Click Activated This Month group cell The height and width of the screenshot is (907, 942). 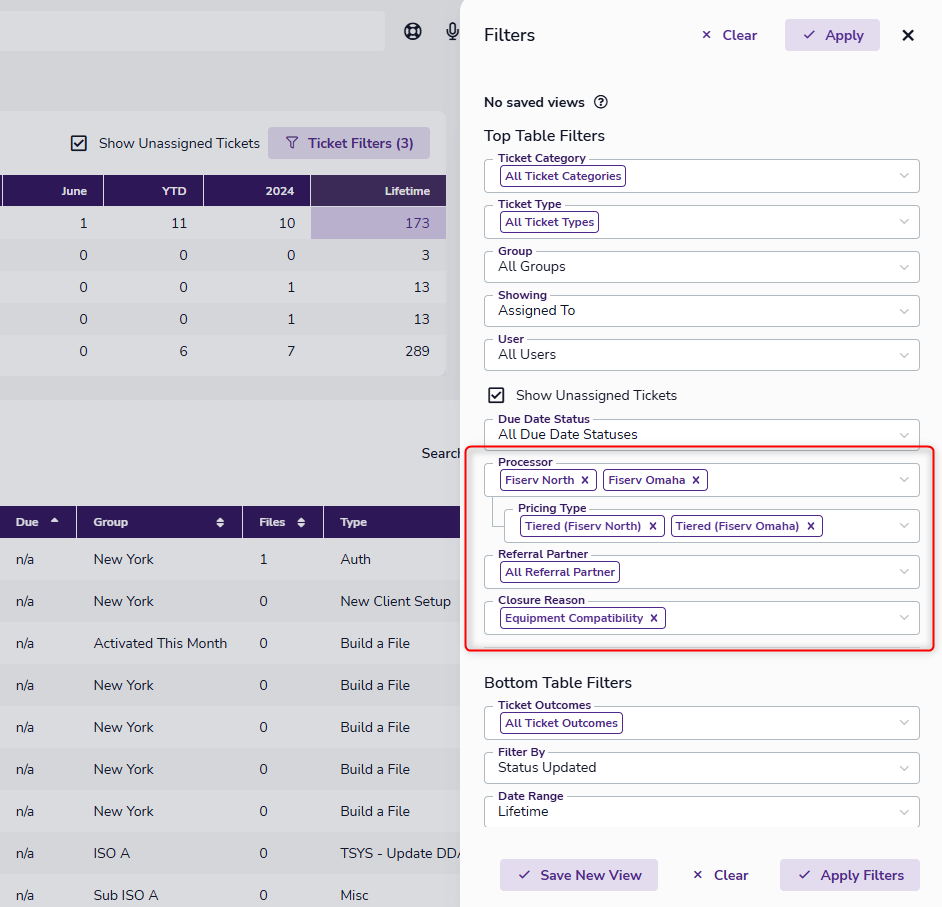(x=160, y=643)
